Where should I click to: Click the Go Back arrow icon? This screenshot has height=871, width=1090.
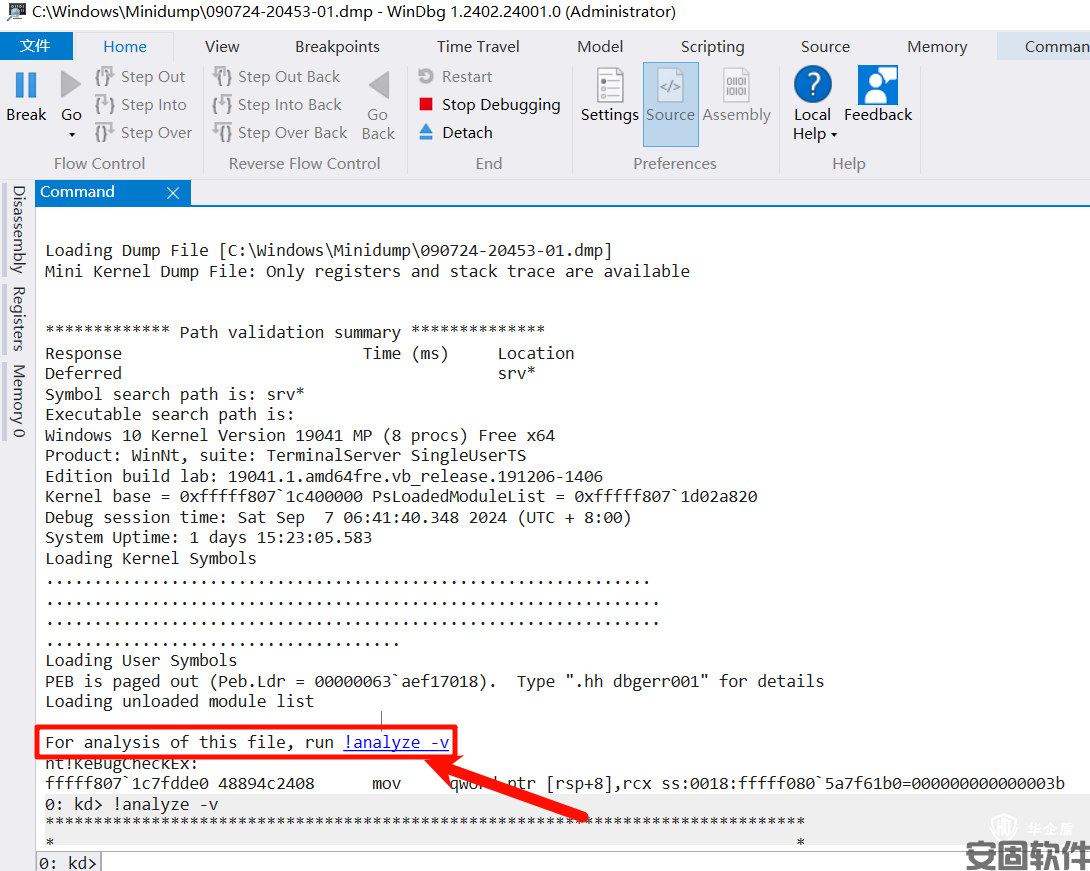[379, 86]
